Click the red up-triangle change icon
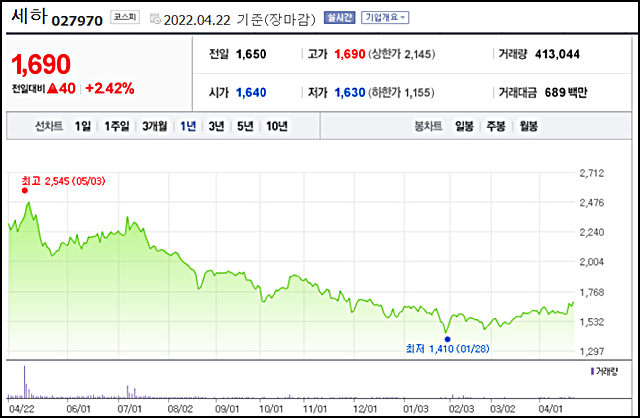 pos(52,88)
